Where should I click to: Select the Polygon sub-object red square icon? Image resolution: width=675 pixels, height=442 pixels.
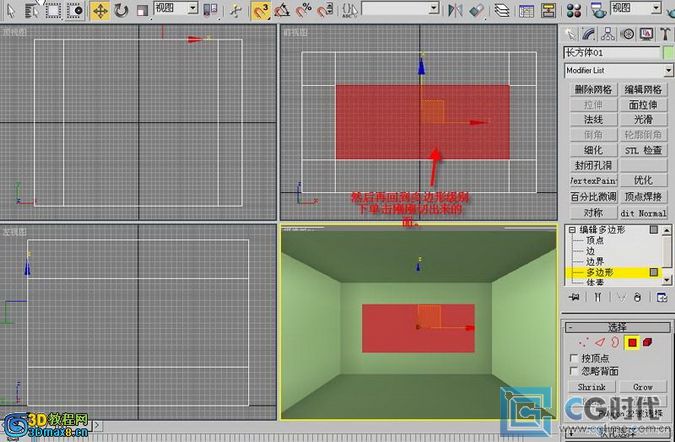632,343
